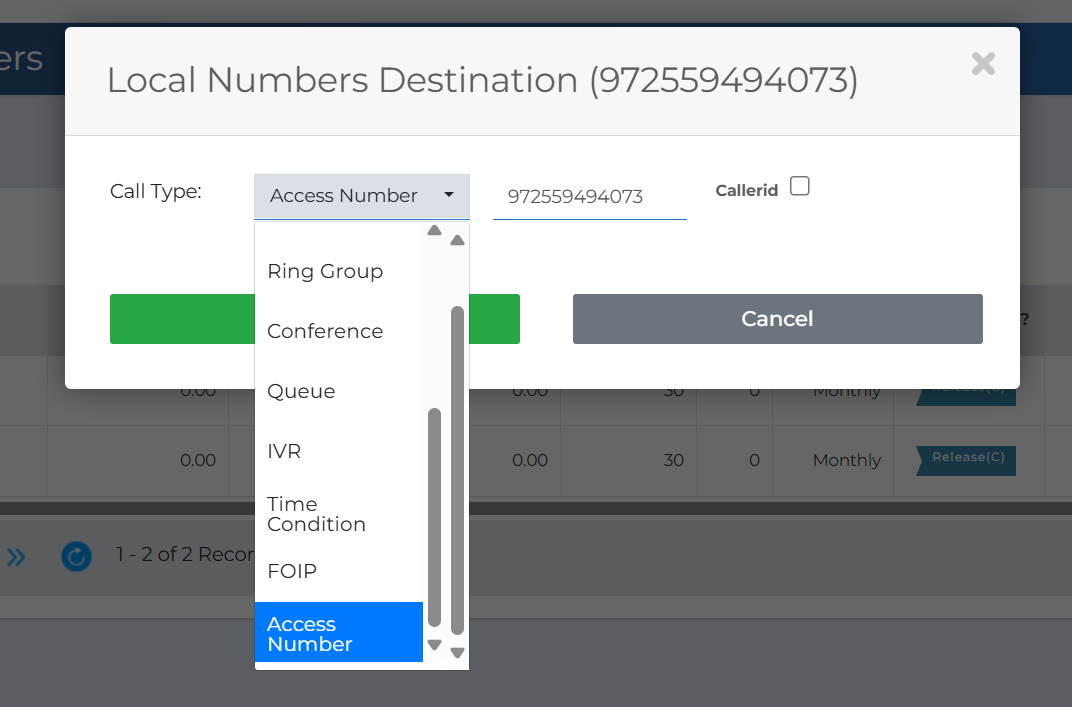
Task: Close the Local Numbers Destination dialog
Action: click(983, 64)
